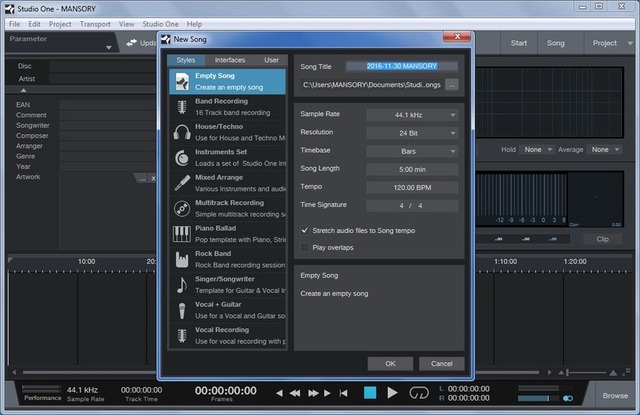Open the Transport menu
The width and height of the screenshot is (640, 415).
tap(95, 23)
